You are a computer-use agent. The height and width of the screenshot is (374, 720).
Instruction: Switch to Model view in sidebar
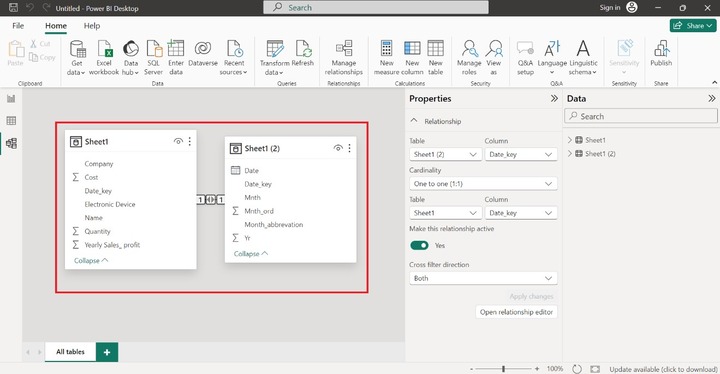tap(11, 143)
